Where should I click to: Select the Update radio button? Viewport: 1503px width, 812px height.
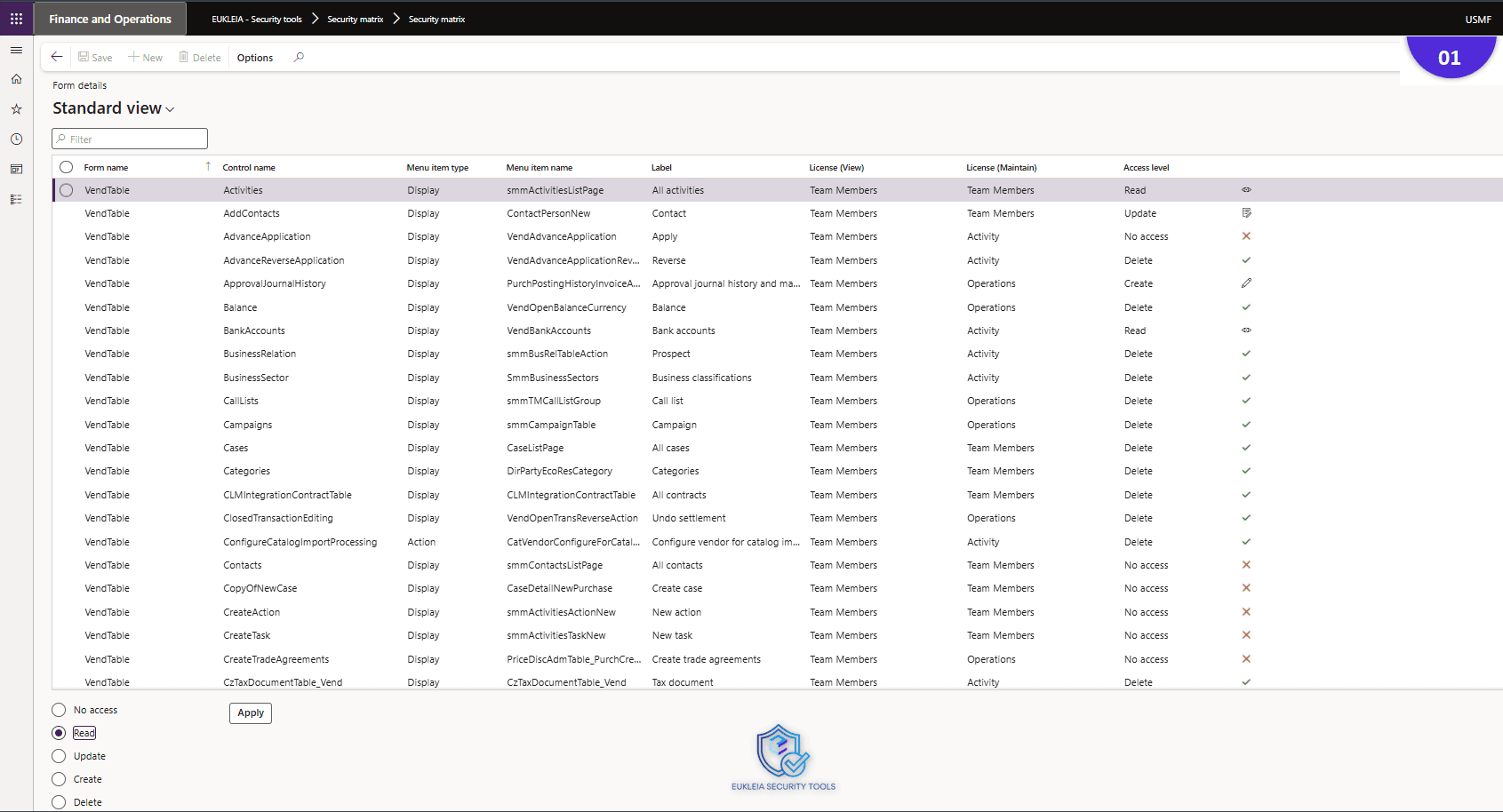(x=59, y=756)
